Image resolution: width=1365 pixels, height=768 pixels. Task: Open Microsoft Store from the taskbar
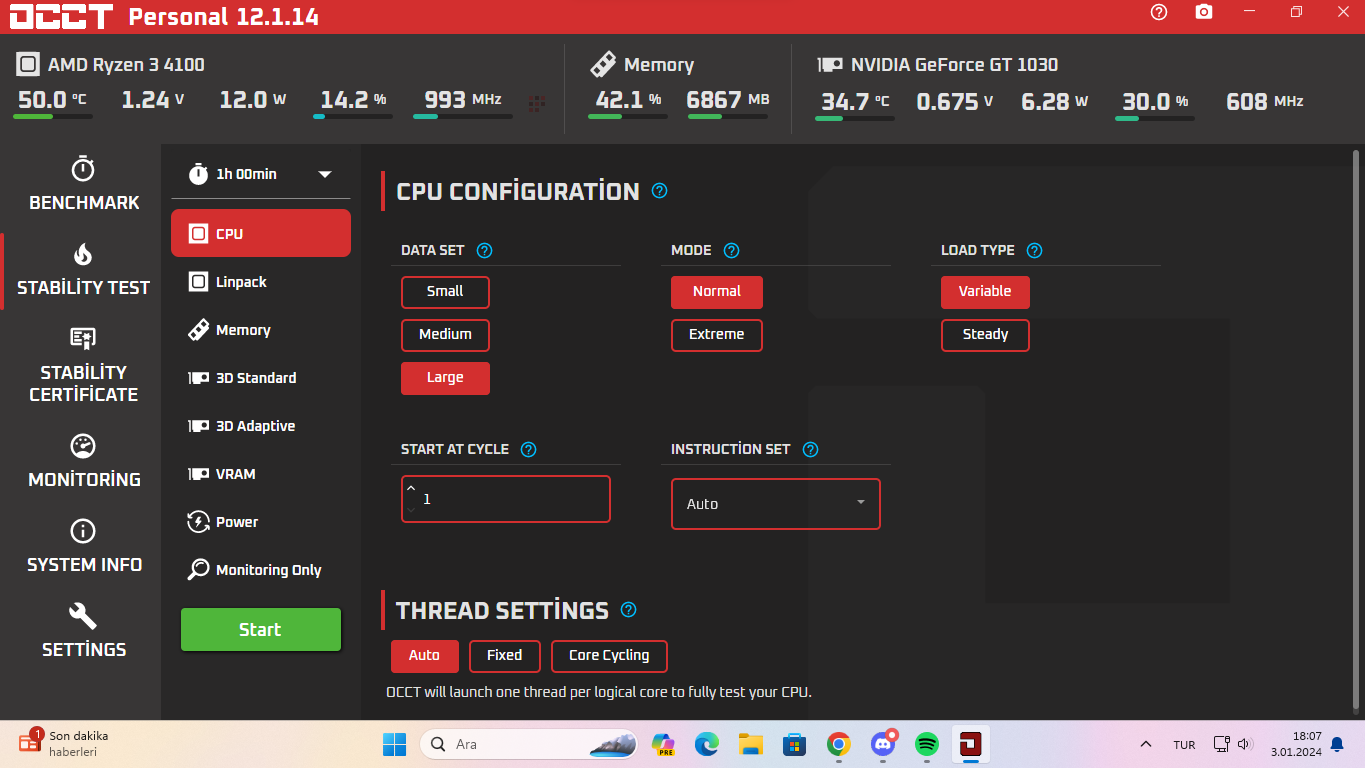(795, 744)
